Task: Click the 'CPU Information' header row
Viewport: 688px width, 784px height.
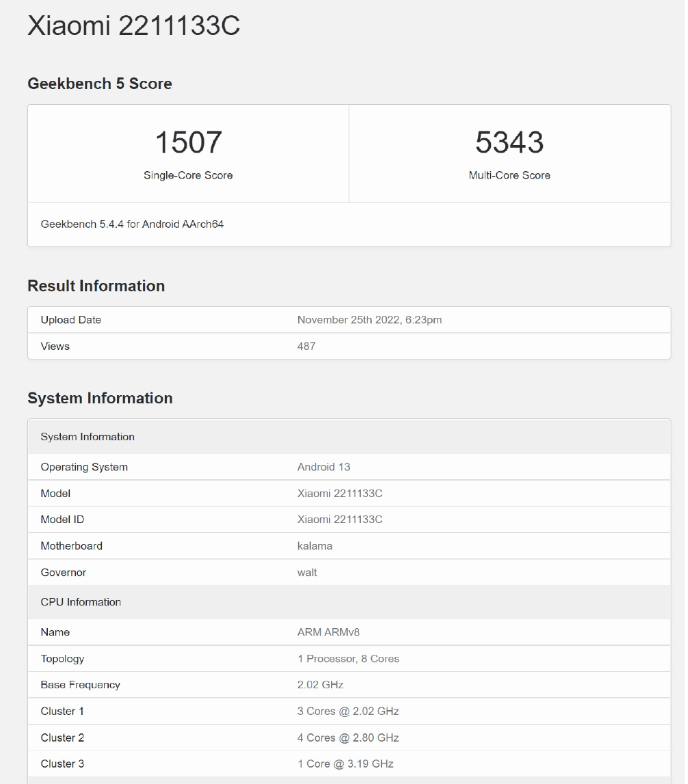Action: pos(349,602)
